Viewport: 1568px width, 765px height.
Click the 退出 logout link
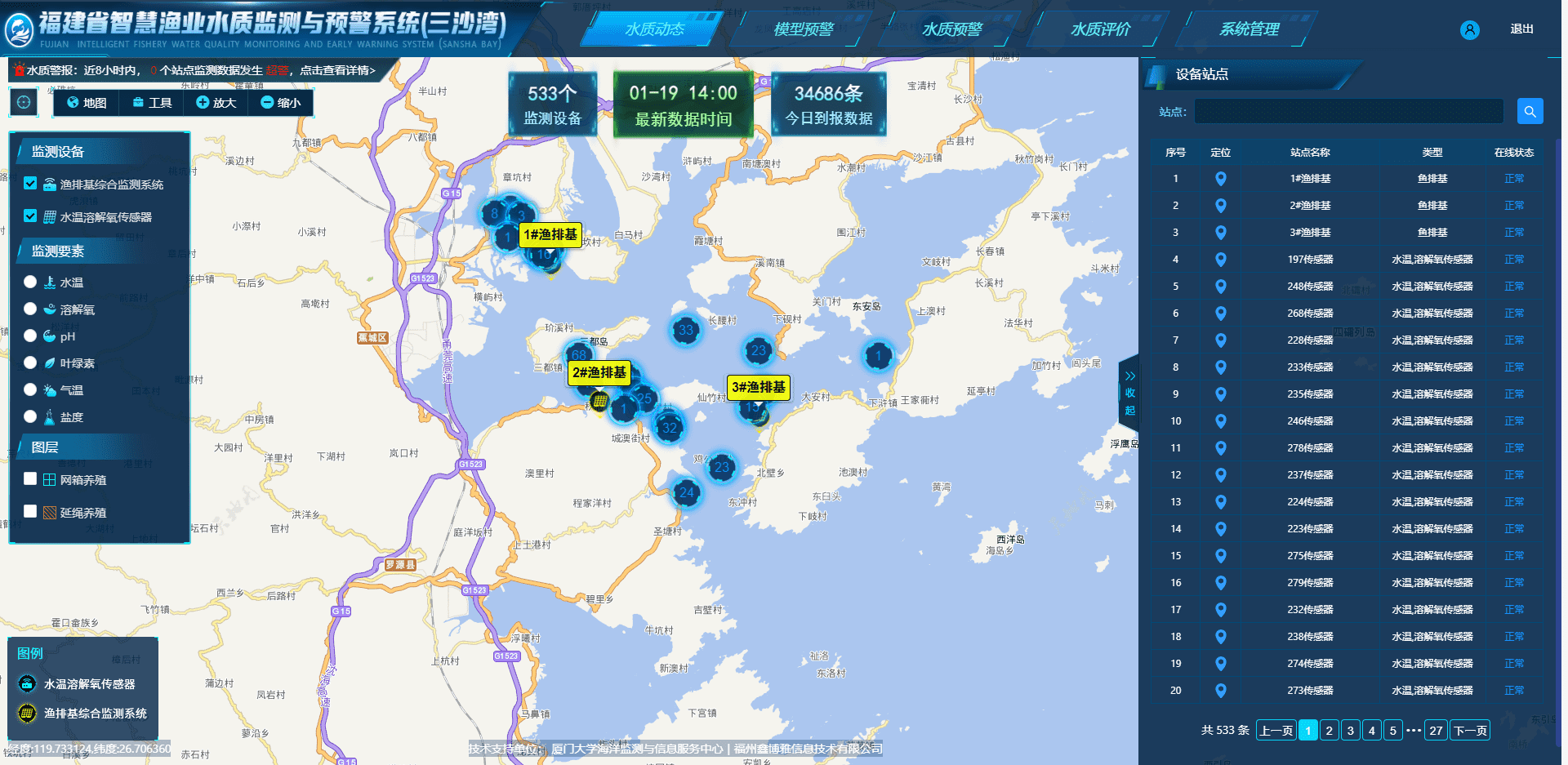(x=1521, y=29)
